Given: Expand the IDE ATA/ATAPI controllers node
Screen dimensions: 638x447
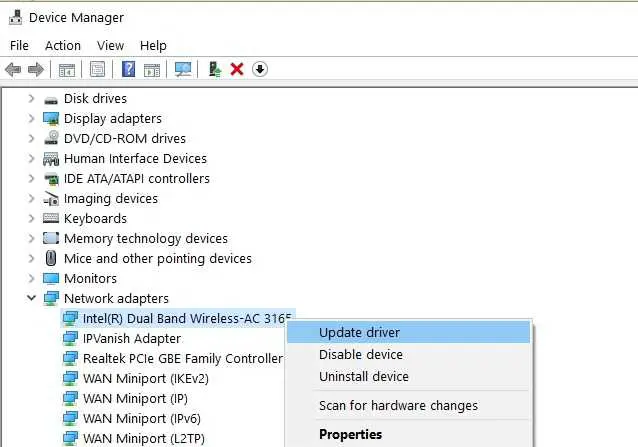Looking at the screenshot, I should pos(31,178).
